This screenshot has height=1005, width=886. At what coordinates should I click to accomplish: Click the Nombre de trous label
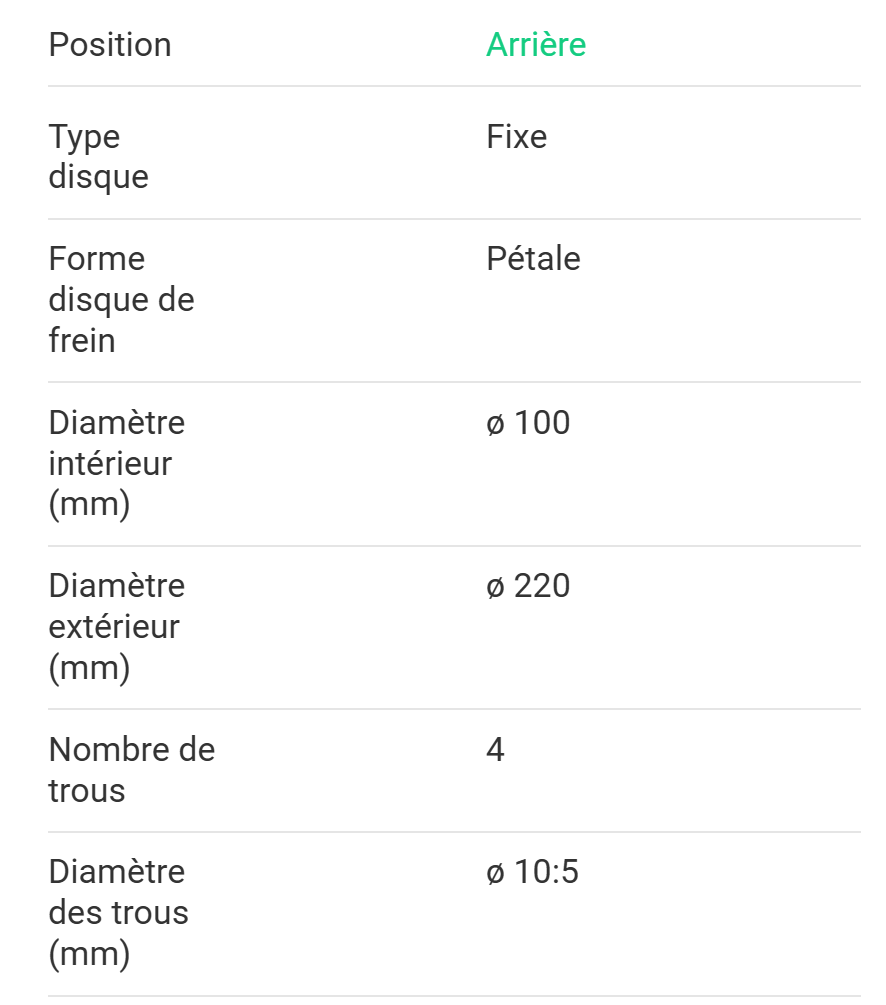131,769
